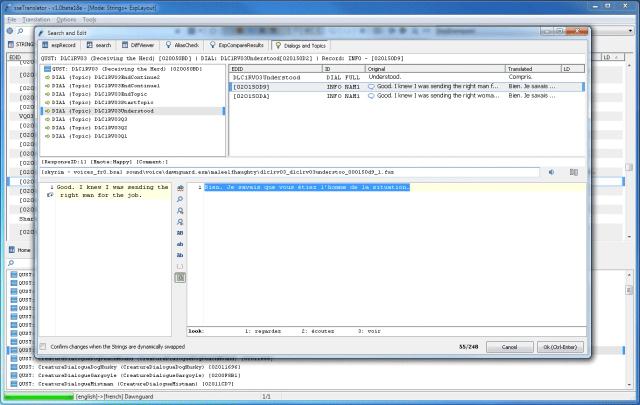Screen dimensions: 640x405
Task: Click the uppercase 'AB' case icon
Action: [180, 233]
